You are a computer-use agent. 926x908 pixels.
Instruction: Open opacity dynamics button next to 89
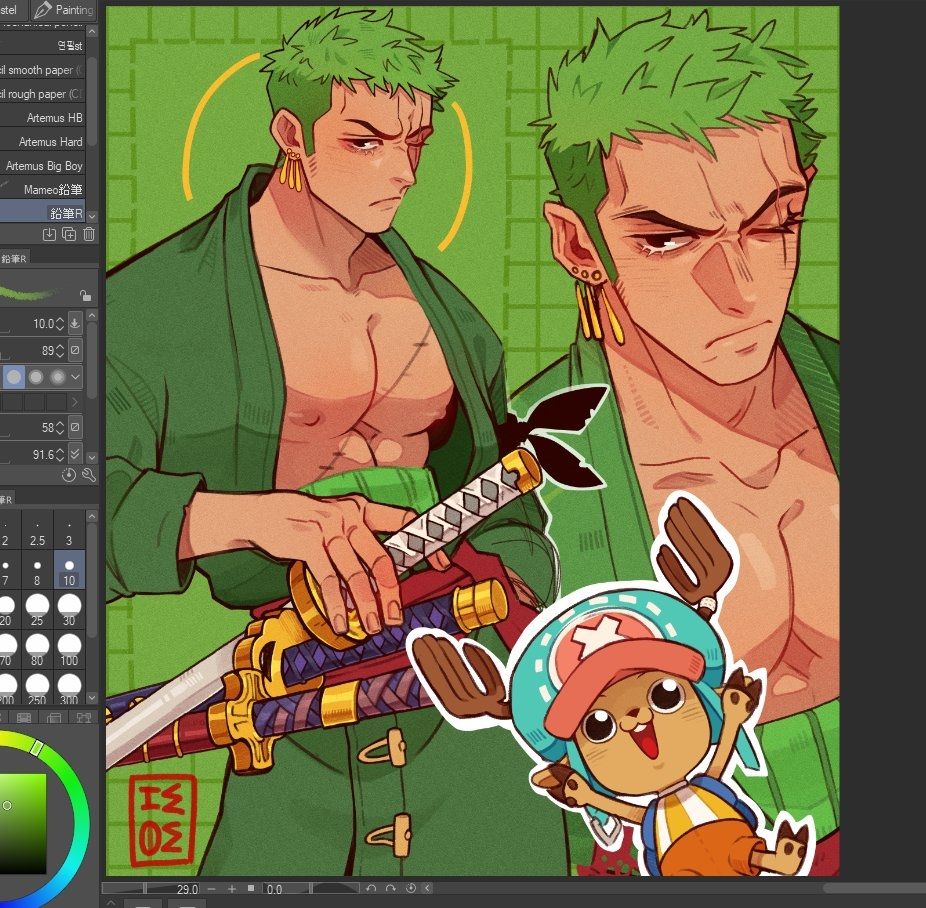coord(75,350)
